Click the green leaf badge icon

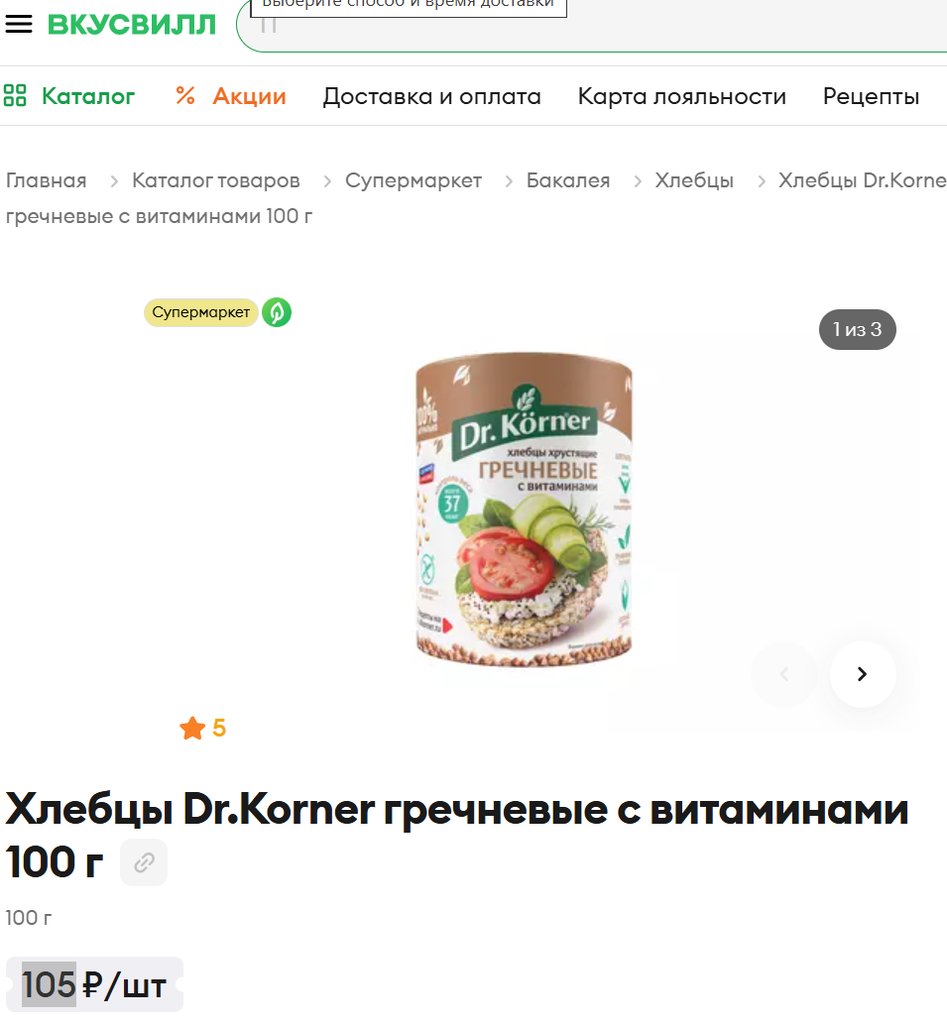point(277,312)
